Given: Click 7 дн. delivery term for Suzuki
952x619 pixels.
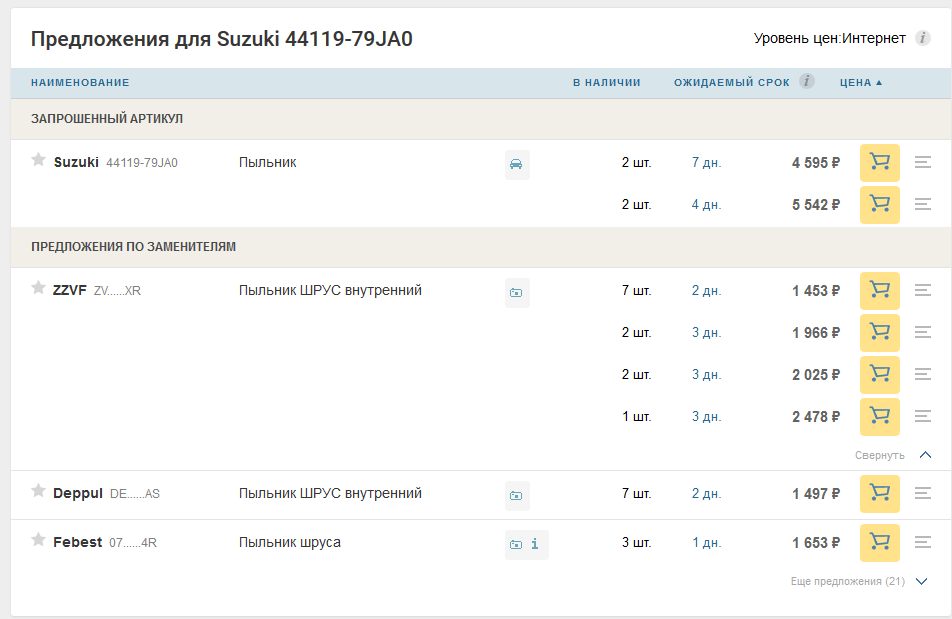Looking at the screenshot, I should [x=706, y=163].
